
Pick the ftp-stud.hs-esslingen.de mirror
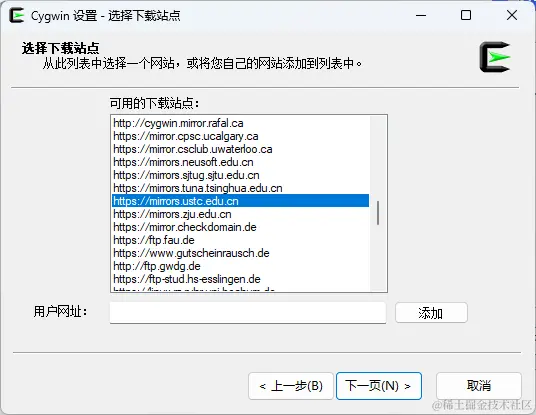tap(240, 279)
